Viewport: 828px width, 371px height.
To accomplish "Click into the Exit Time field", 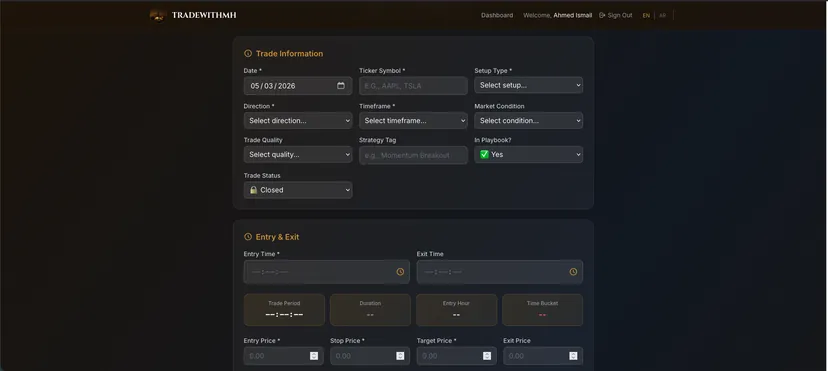I will click(500, 272).
